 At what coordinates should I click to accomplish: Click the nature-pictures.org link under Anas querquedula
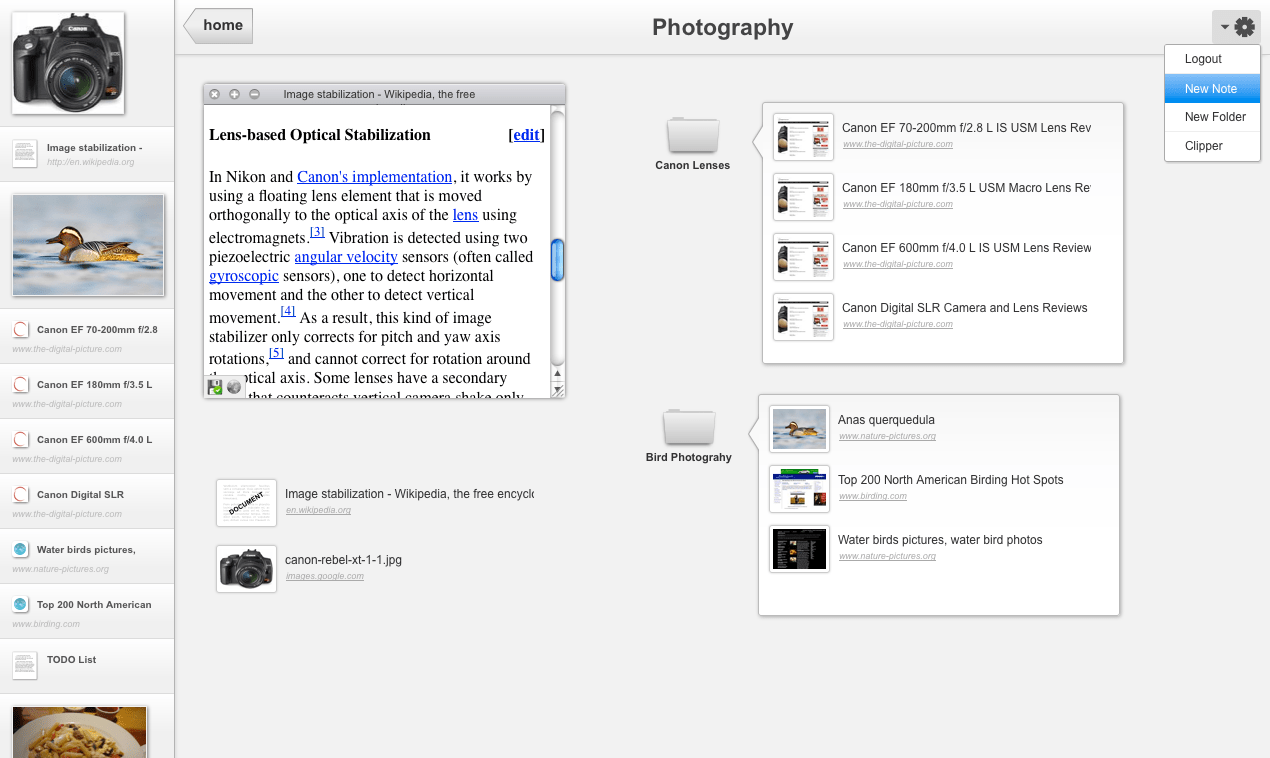tap(887, 436)
